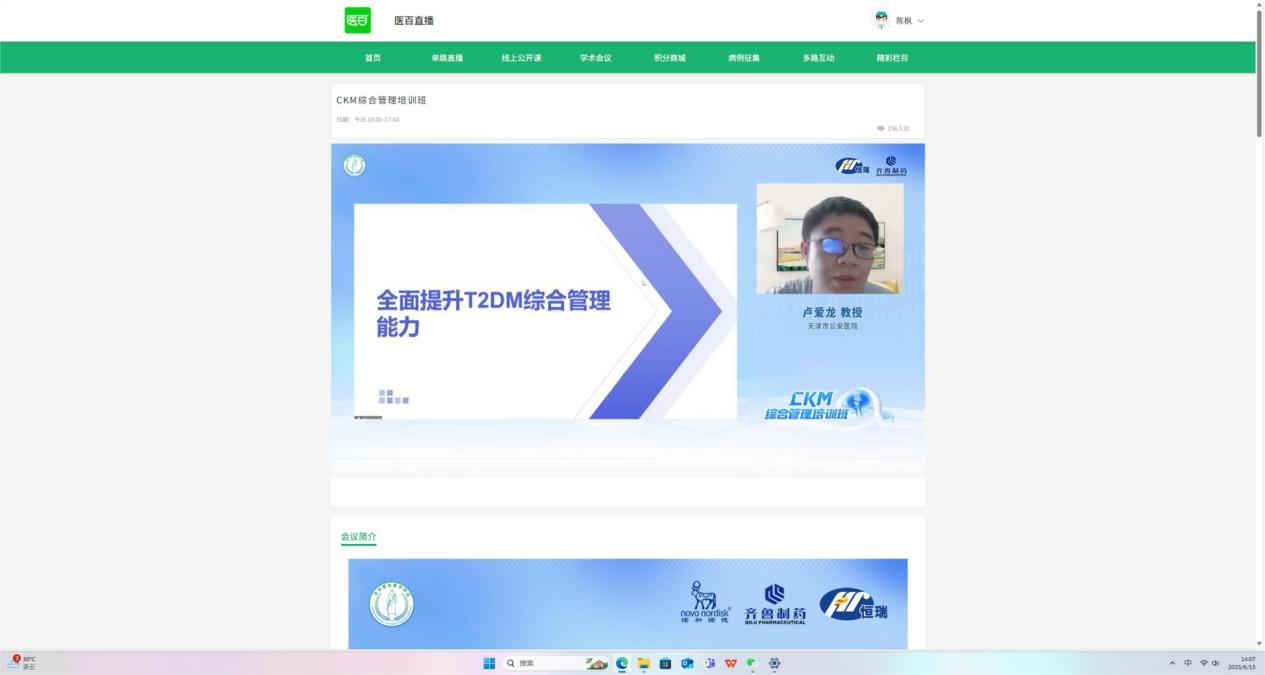Open the Settings gear in the taskbar
Screen dimensions: 1265x675
pyautogui.click(x=774, y=663)
